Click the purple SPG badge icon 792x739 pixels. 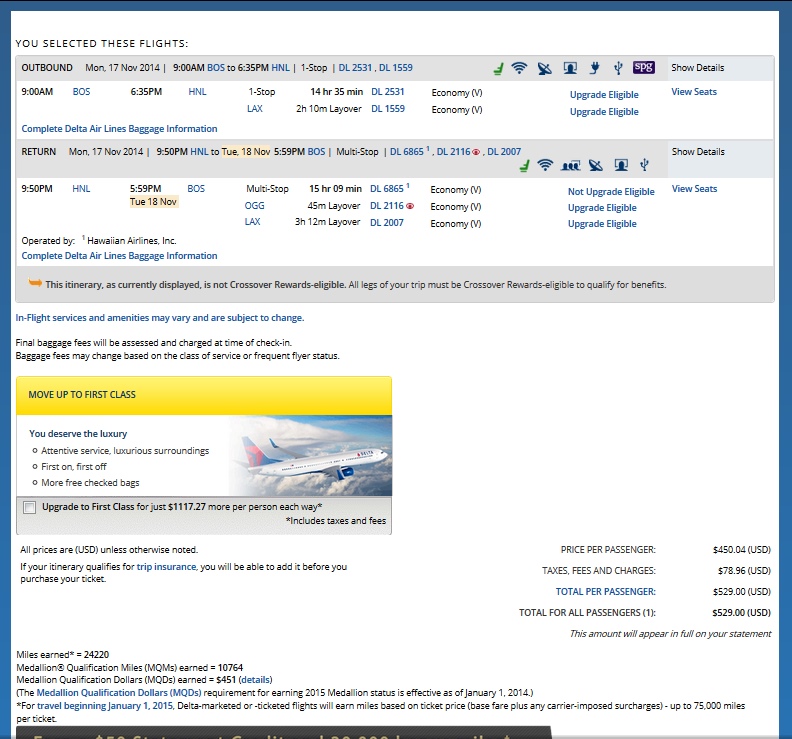pos(644,68)
